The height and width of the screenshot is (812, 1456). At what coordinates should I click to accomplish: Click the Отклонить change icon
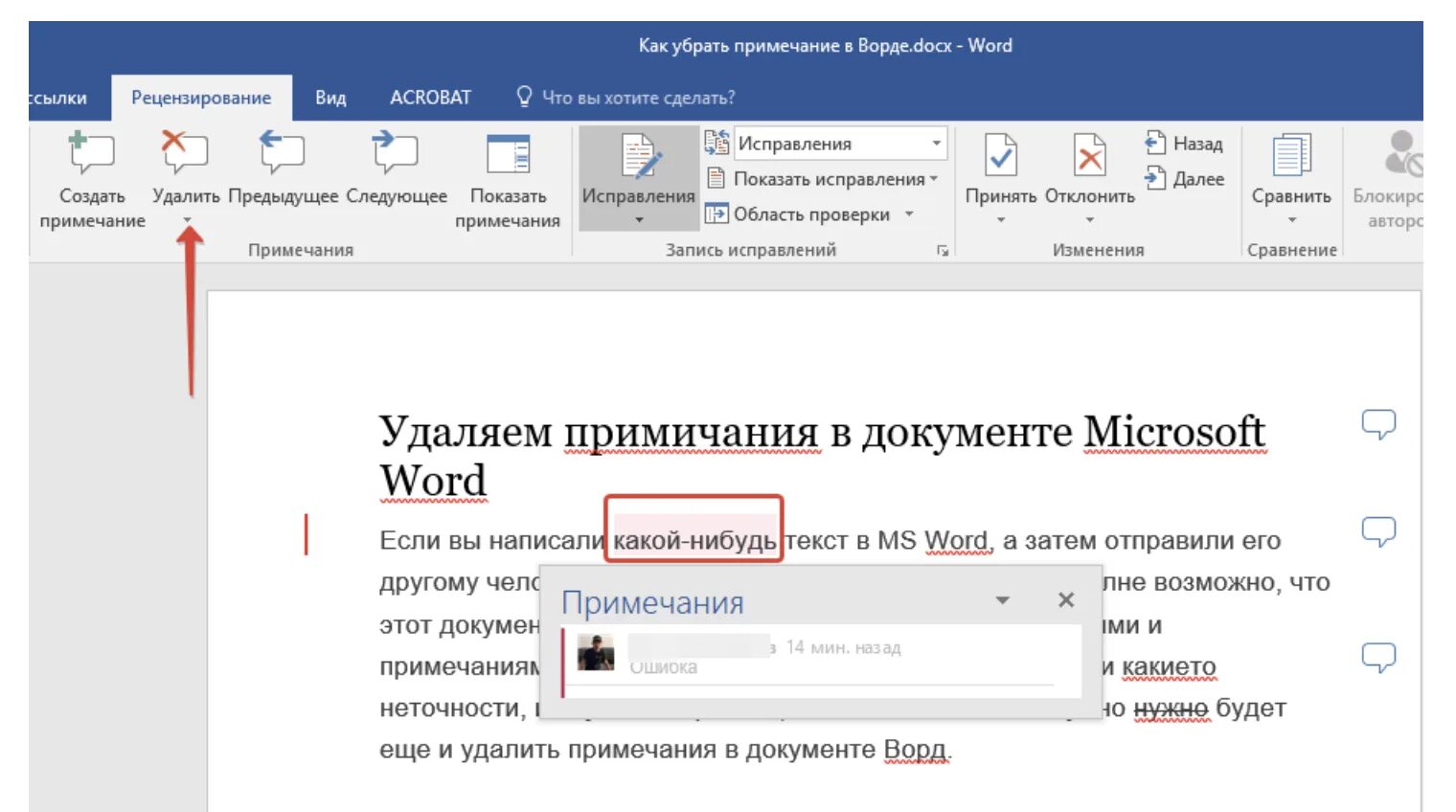click(1089, 155)
